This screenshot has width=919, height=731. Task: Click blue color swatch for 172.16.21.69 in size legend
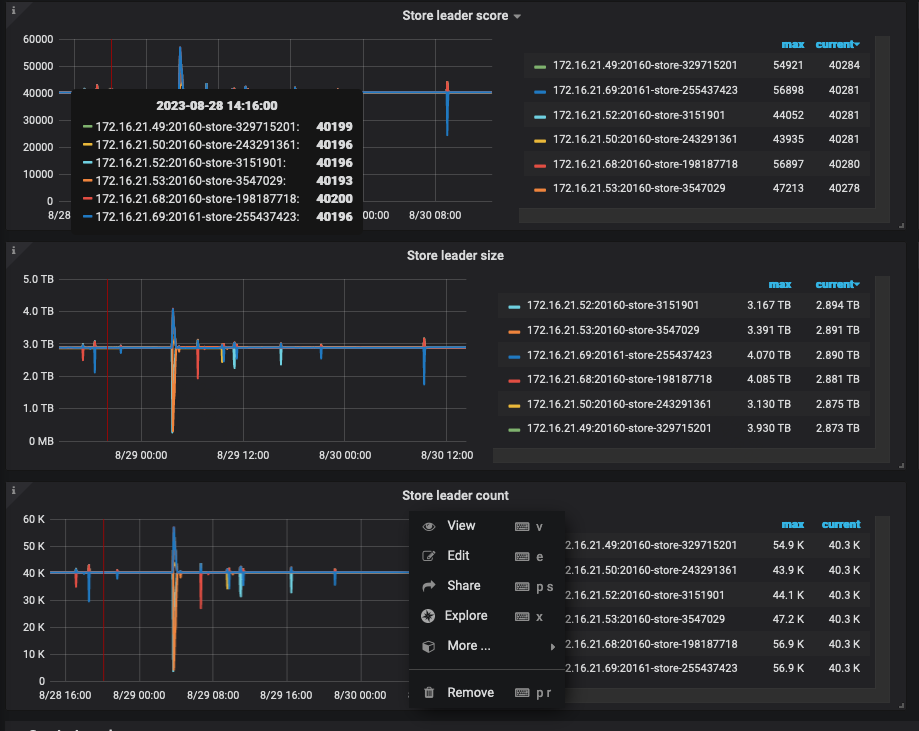click(514, 356)
